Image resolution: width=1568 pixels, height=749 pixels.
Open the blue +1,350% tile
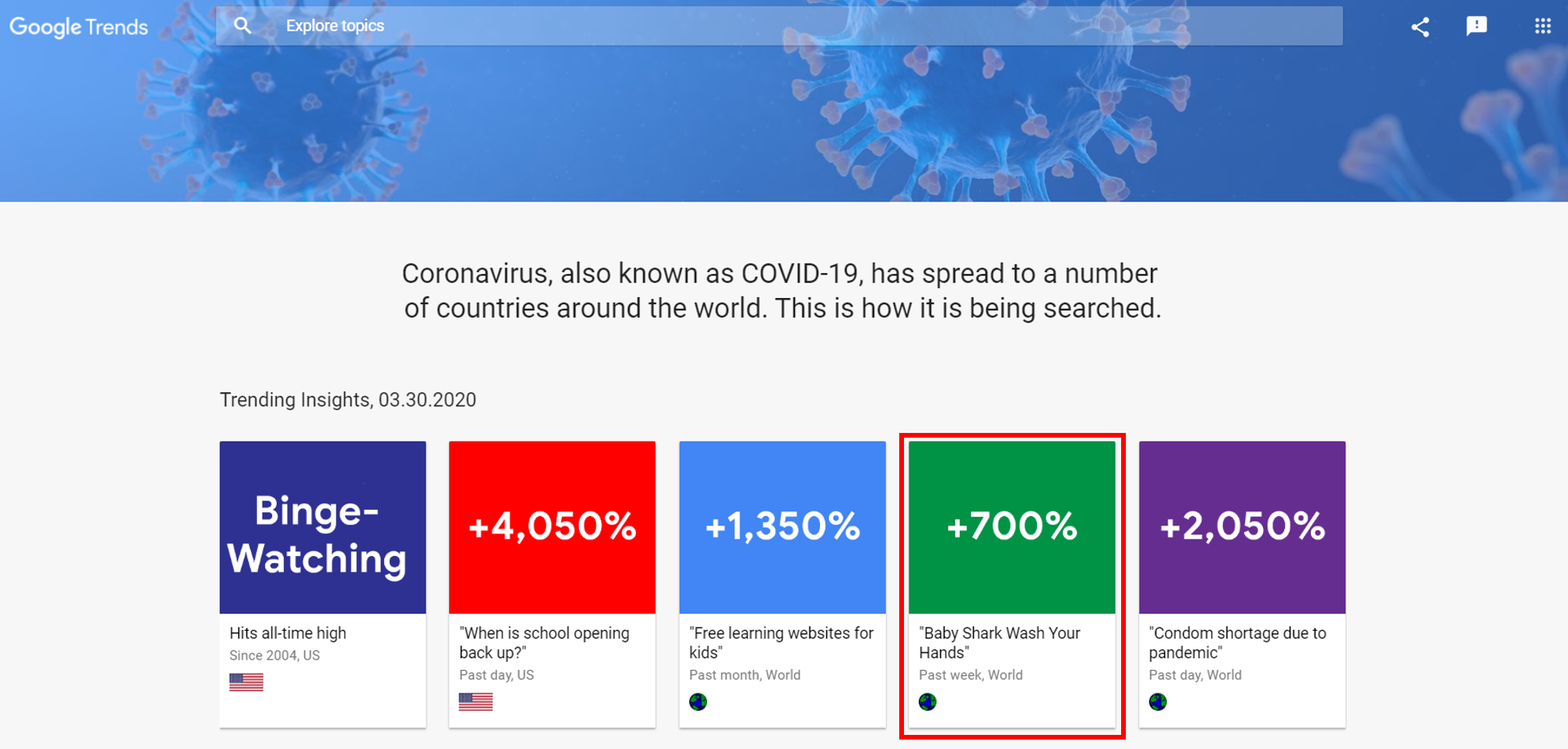[782, 527]
